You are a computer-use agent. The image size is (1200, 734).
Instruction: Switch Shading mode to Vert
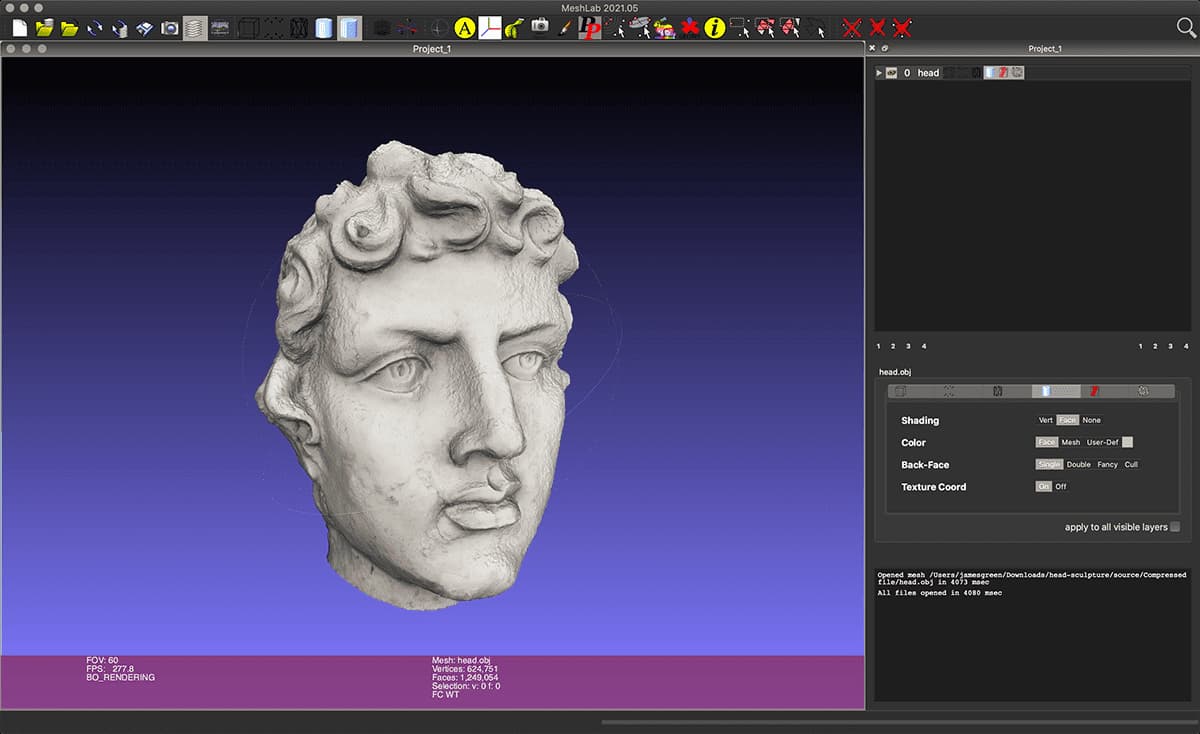click(x=1046, y=420)
